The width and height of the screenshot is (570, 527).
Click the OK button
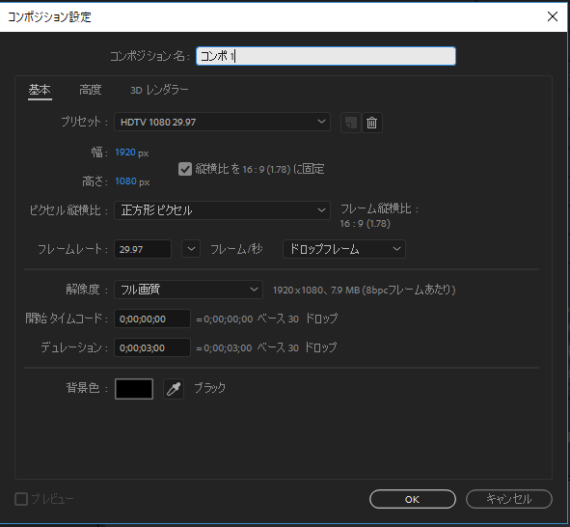pos(412,499)
